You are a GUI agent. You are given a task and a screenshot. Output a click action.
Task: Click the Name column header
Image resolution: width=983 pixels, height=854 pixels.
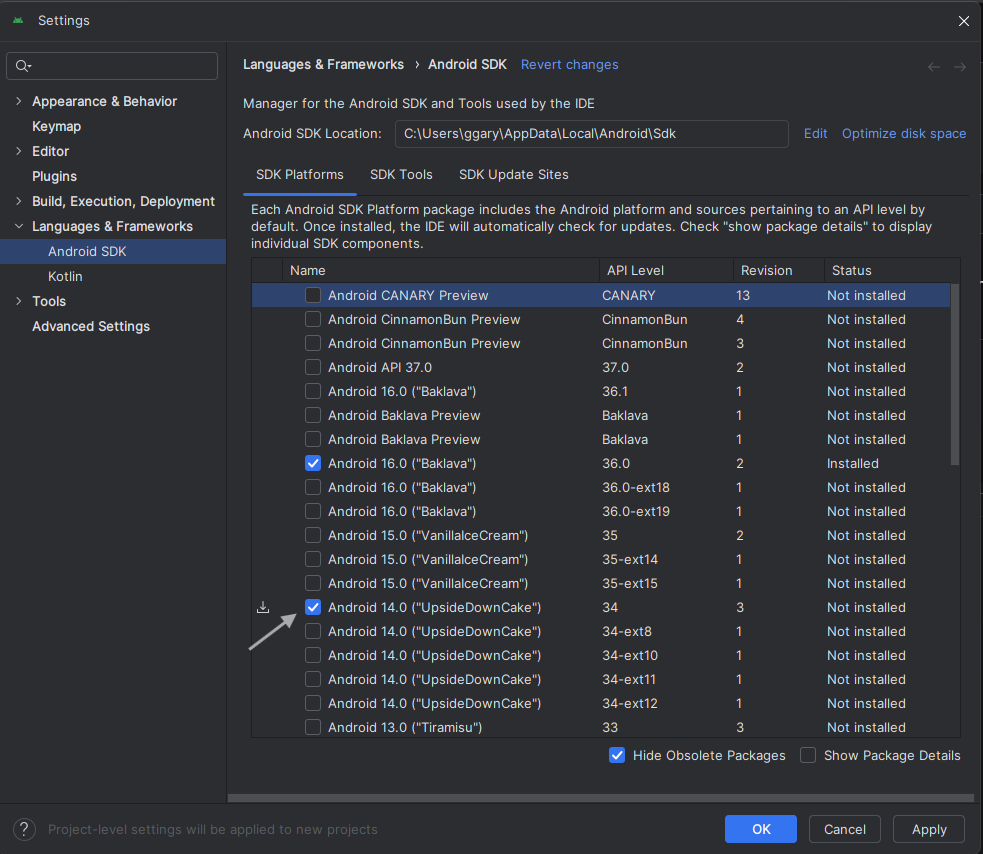click(441, 270)
